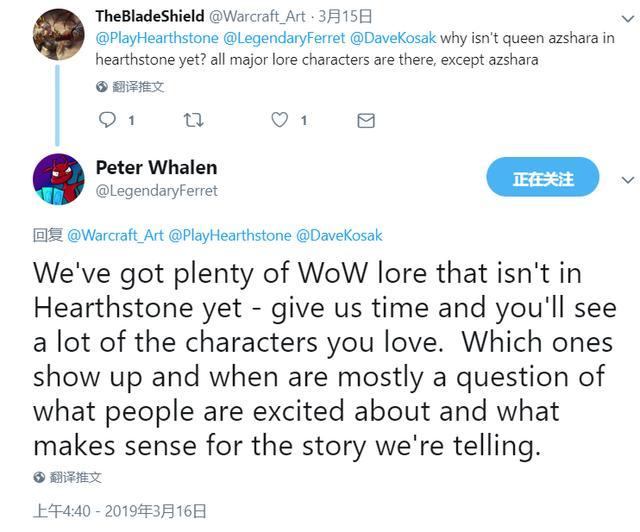
Task: Click the @PlayHearthstone mention in the first tweet
Action: pyautogui.click(x=153, y=39)
